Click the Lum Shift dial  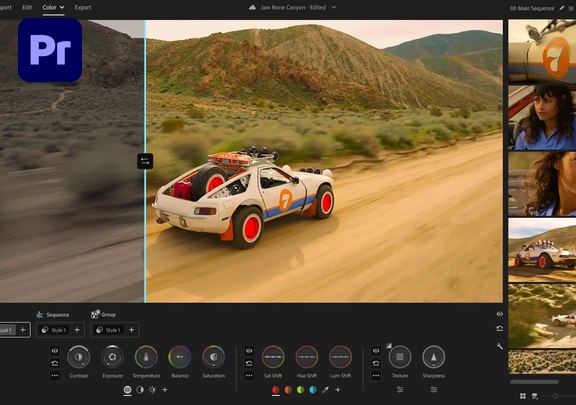click(x=341, y=357)
